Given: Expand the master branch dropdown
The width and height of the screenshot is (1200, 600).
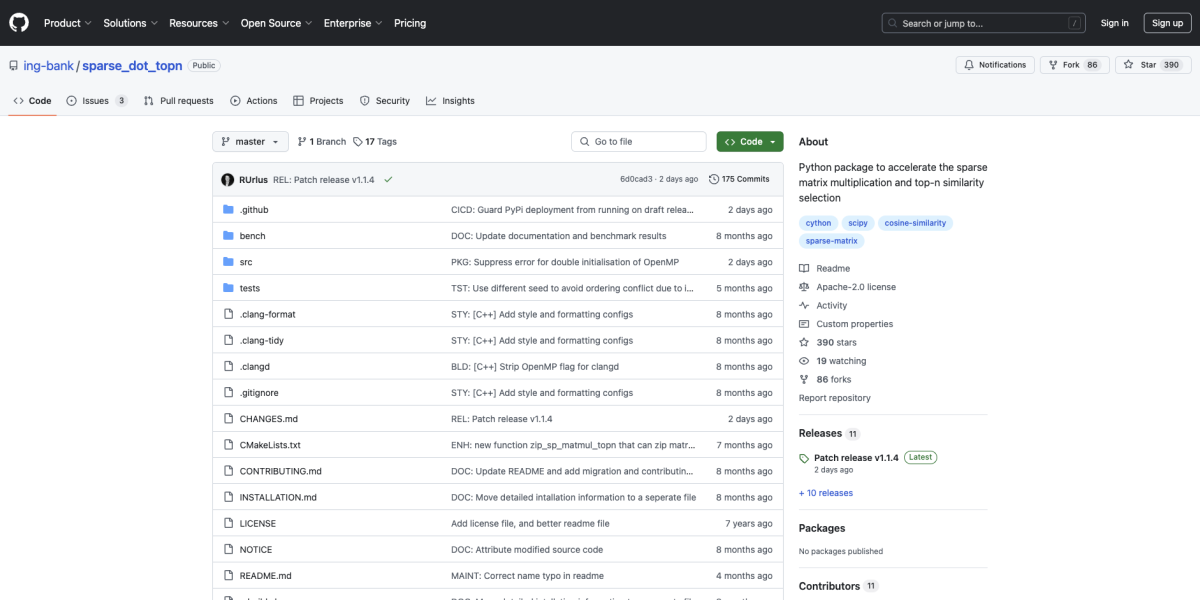Looking at the screenshot, I should [250, 142].
